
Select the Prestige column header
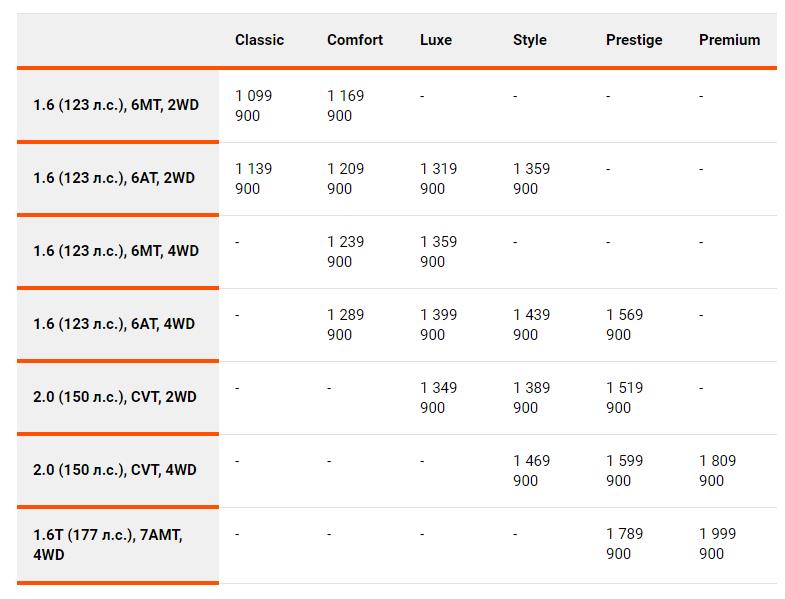pyautogui.click(x=634, y=40)
